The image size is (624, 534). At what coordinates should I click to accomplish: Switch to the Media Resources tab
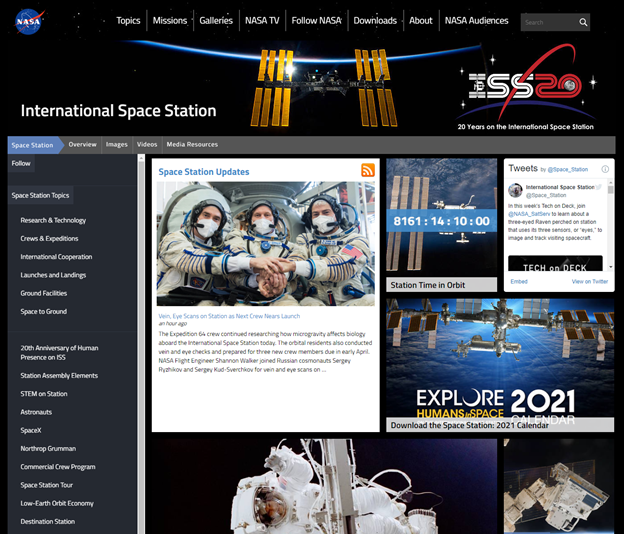[192, 144]
